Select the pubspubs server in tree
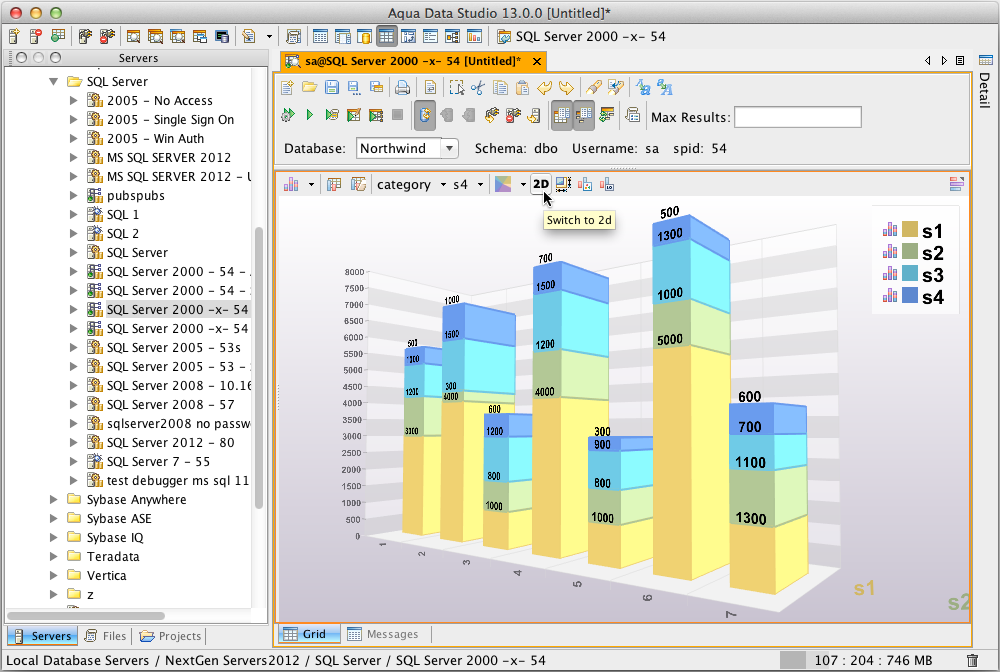 135,195
